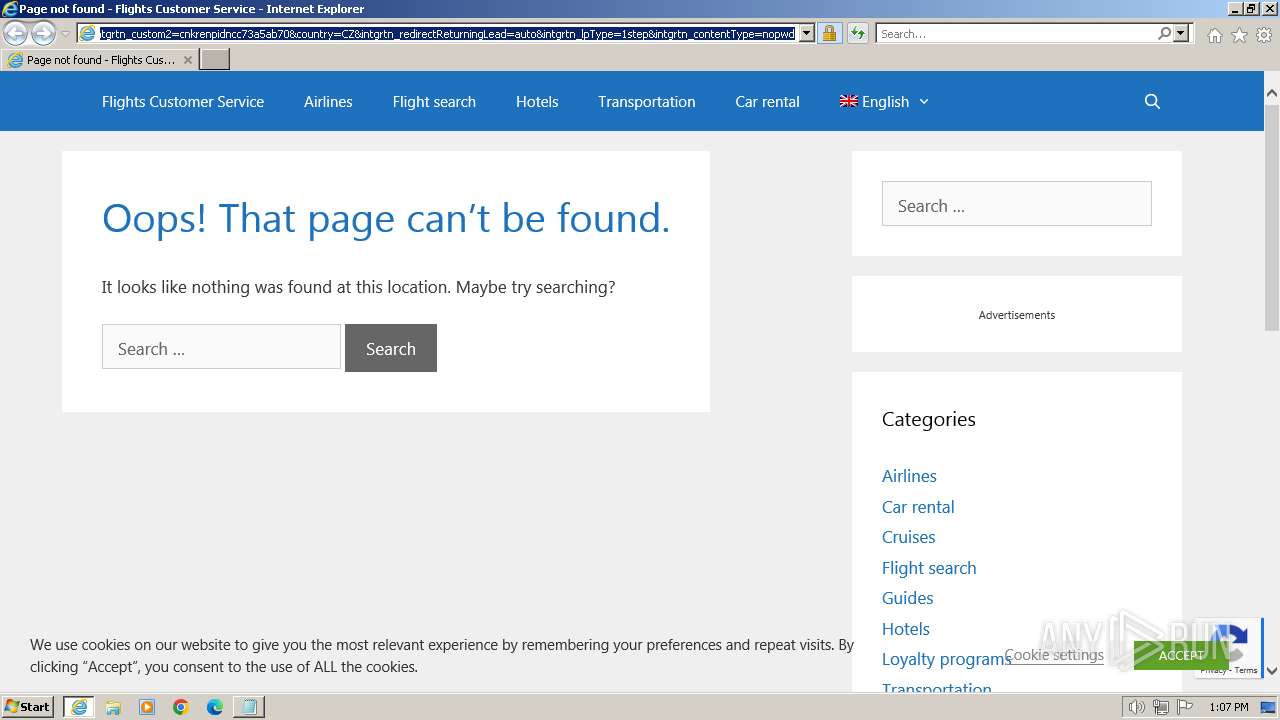Open the notepad-style taskbar icon

tap(249, 707)
